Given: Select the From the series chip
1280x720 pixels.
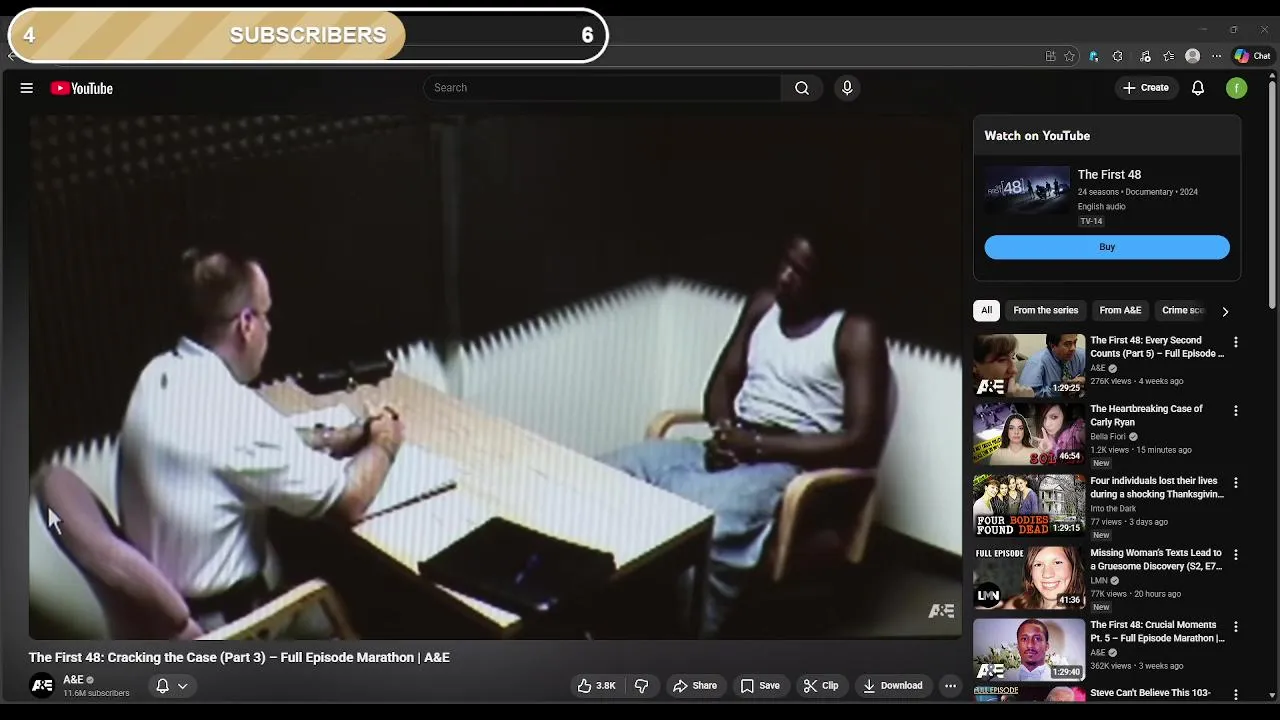Looking at the screenshot, I should pyautogui.click(x=1045, y=310).
